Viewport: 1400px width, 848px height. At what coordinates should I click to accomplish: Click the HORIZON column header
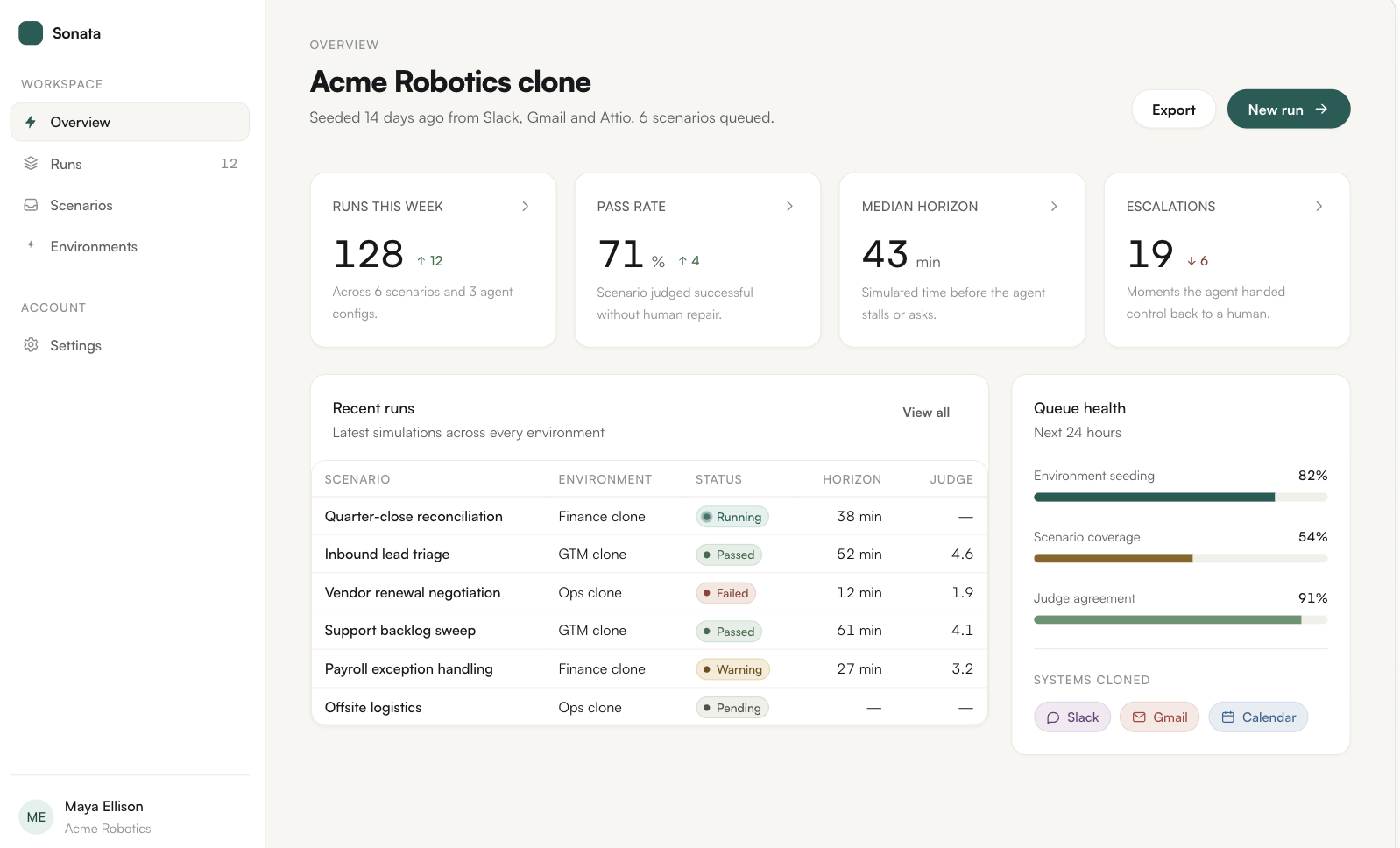pos(852,479)
